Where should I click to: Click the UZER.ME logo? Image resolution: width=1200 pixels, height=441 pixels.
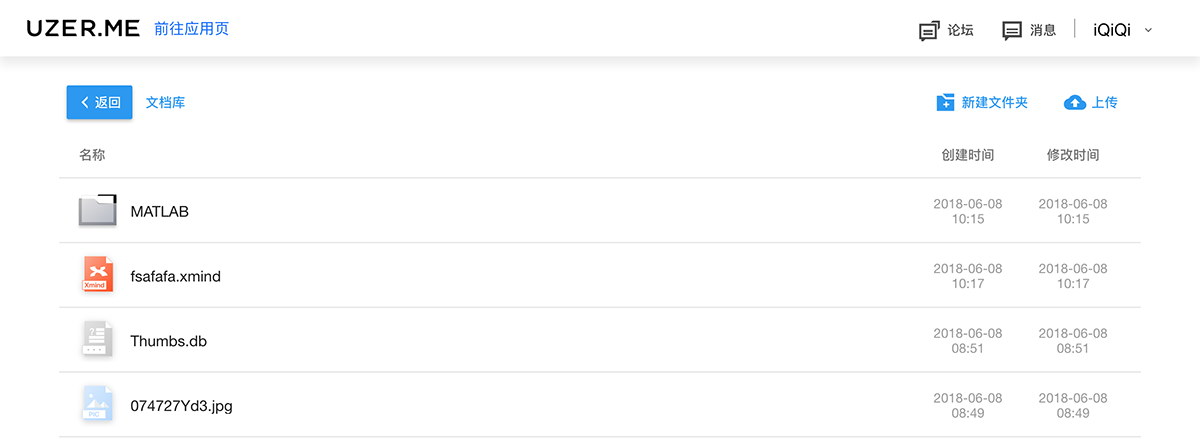point(83,29)
